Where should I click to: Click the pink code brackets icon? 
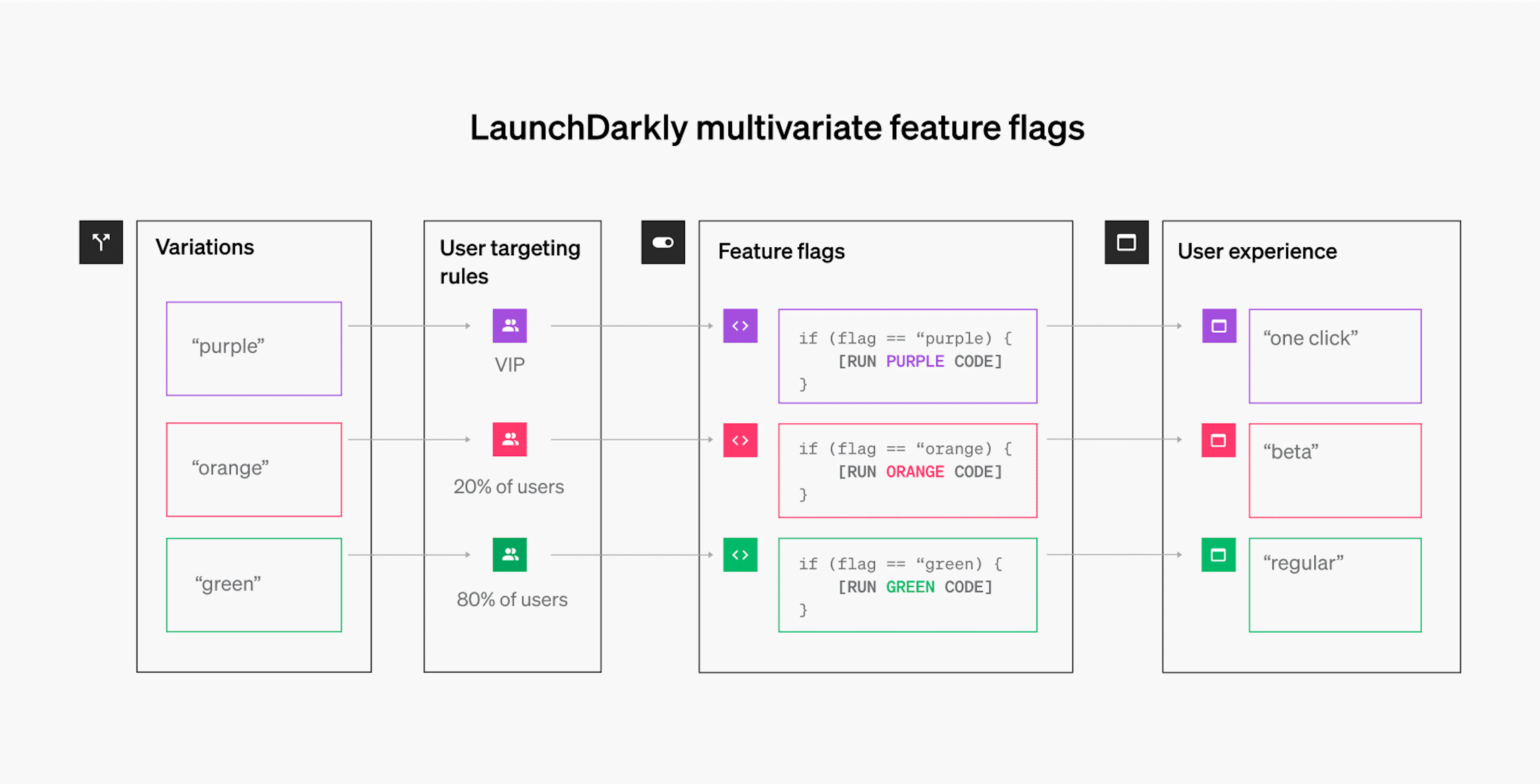(x=740, y=440)
